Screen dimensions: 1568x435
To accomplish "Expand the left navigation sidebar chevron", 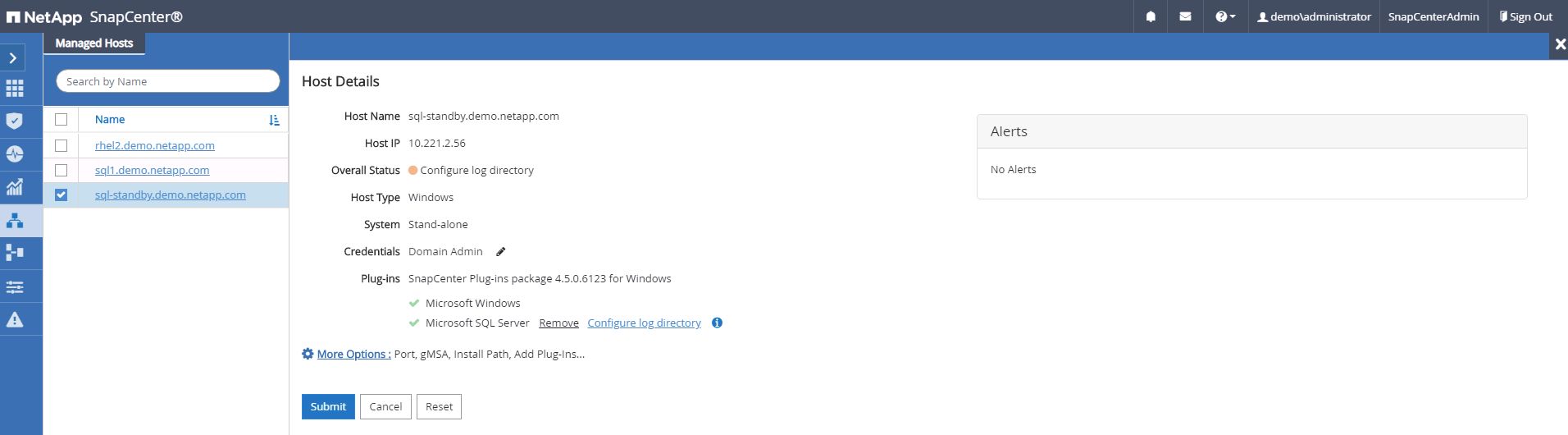I will [13, 57].
